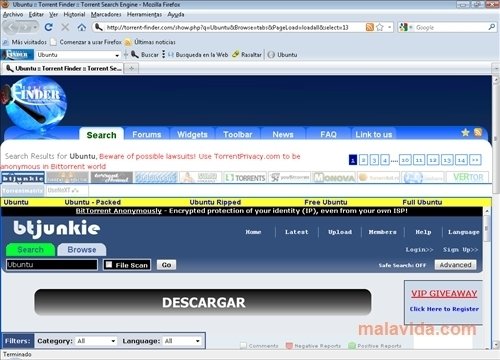This screenshot has width=500, height=360.
Task: Click the Login>> link
Action: (419, 250)
